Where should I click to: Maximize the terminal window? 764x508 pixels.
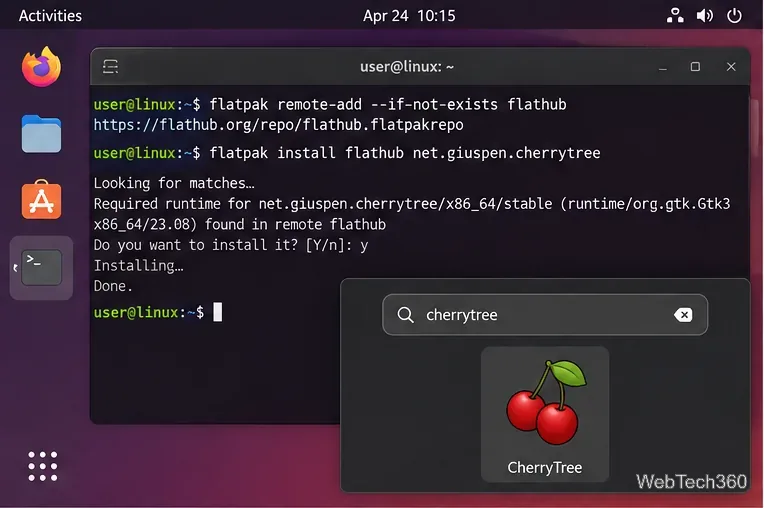point(695,67)
